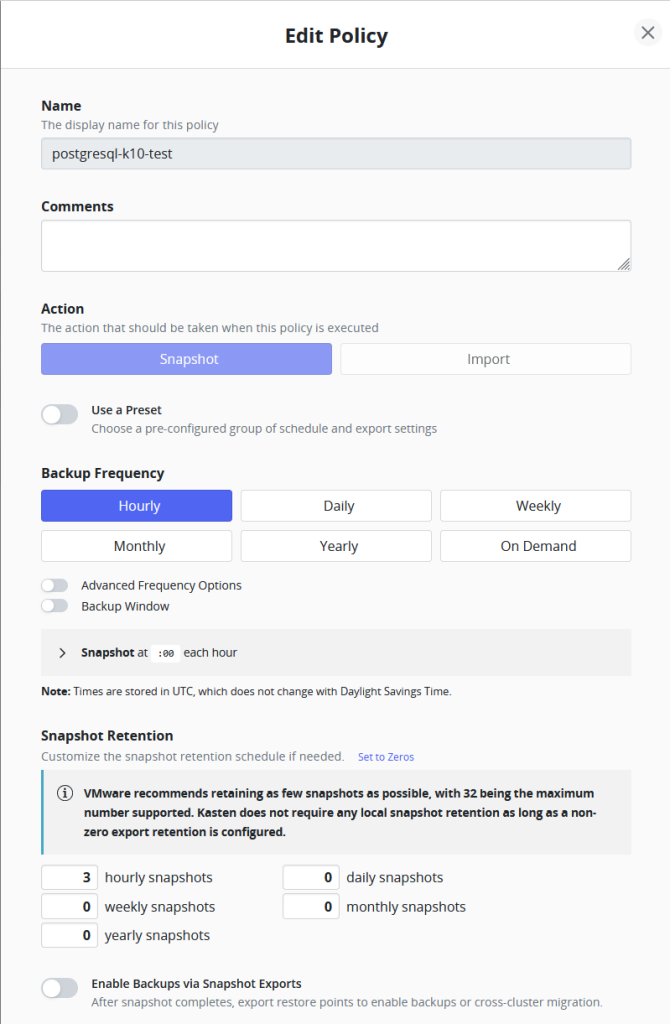Click the Set to Zeros link
This screenshot has width=670, height=1024.
point(386,757)
